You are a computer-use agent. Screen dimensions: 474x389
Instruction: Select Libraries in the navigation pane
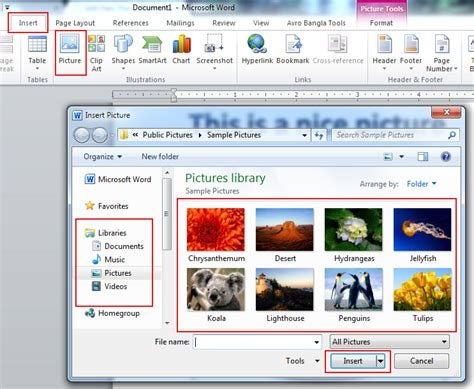[x=106, y=233]
